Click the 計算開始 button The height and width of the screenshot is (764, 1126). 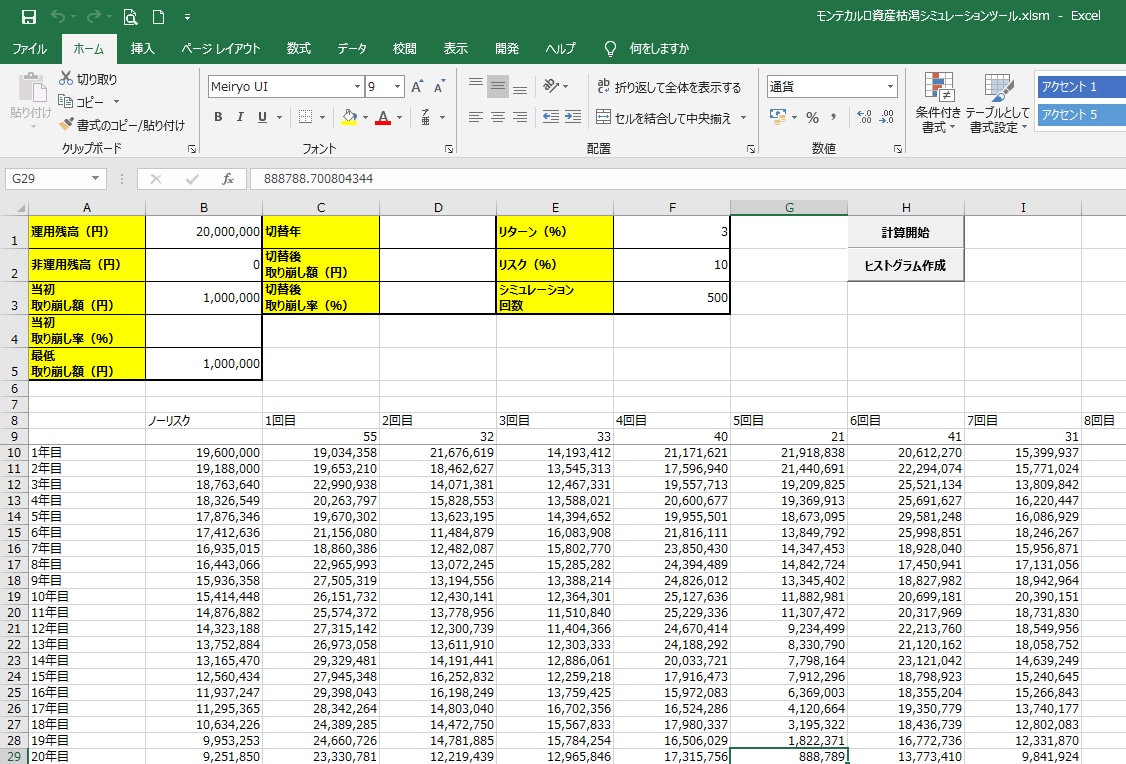(906, 232)
